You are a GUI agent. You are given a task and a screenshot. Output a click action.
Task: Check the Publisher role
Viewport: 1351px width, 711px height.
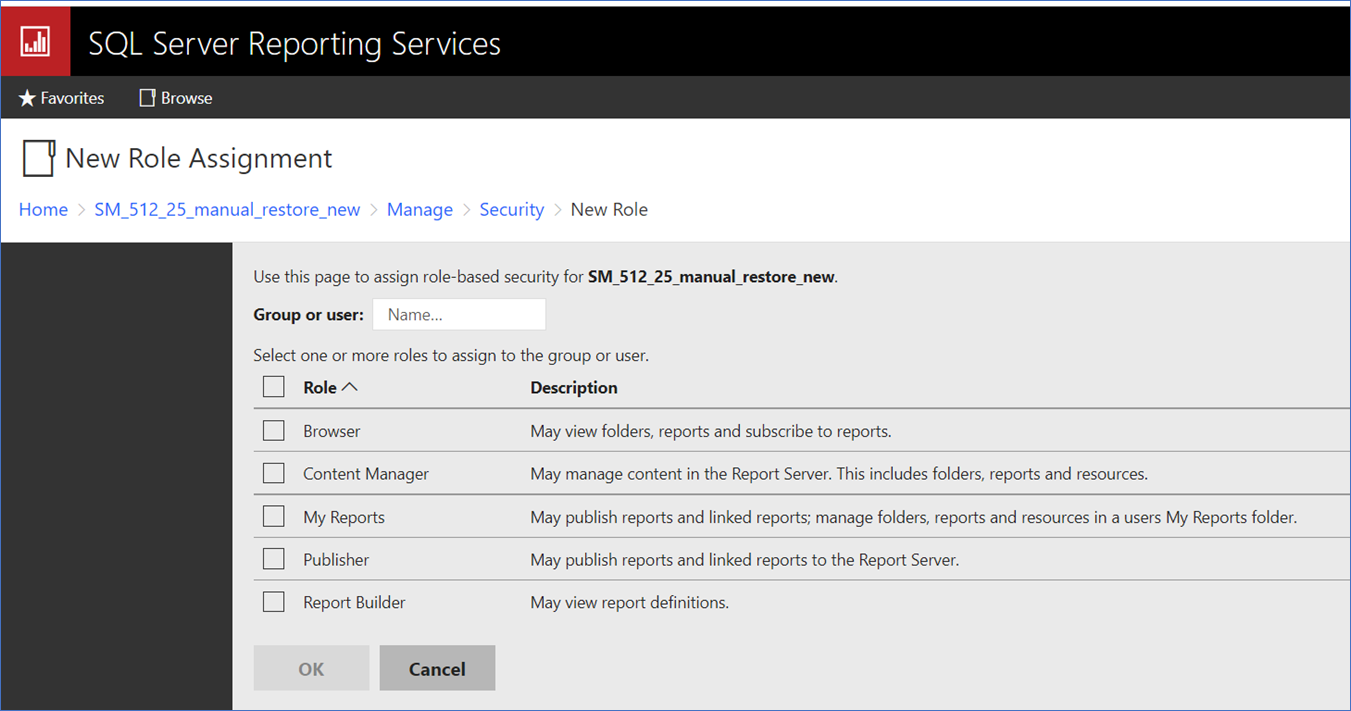click(x=273, y=559)
